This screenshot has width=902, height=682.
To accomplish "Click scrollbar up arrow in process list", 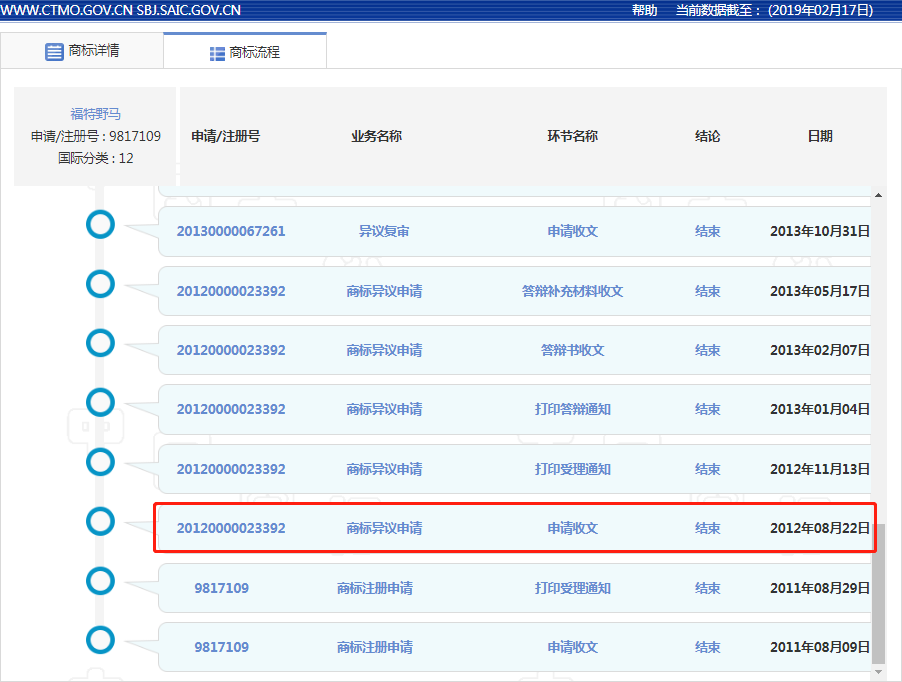I will point(879,195).
